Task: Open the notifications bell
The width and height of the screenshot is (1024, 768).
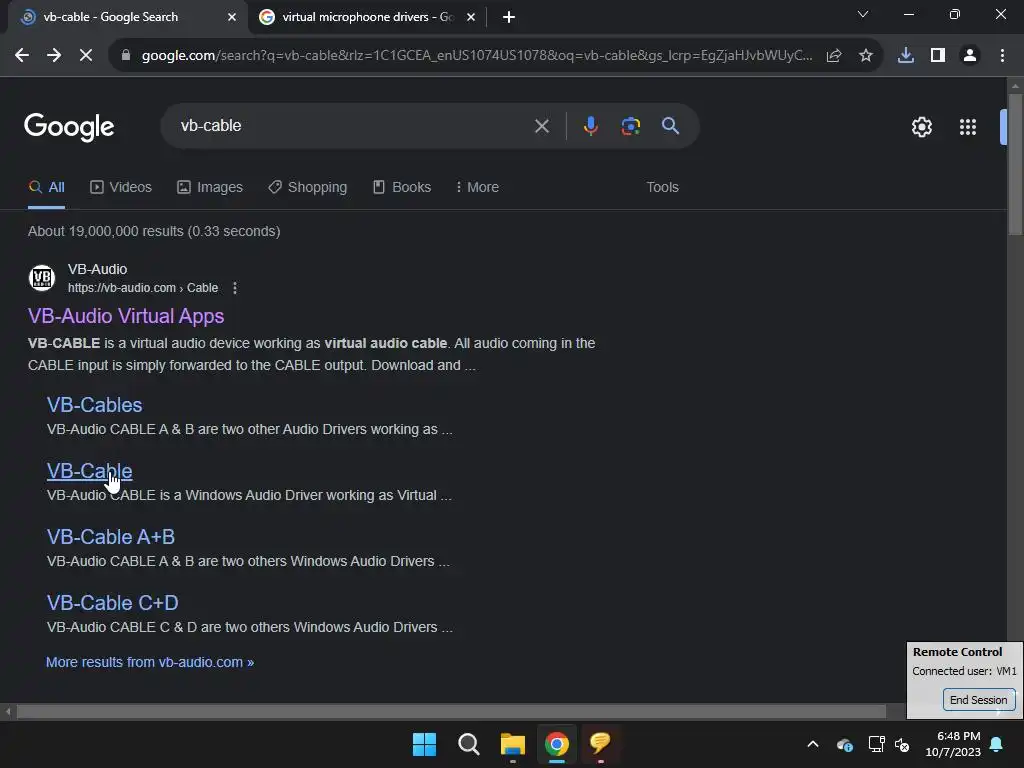Action: click(x=997, y=744)
